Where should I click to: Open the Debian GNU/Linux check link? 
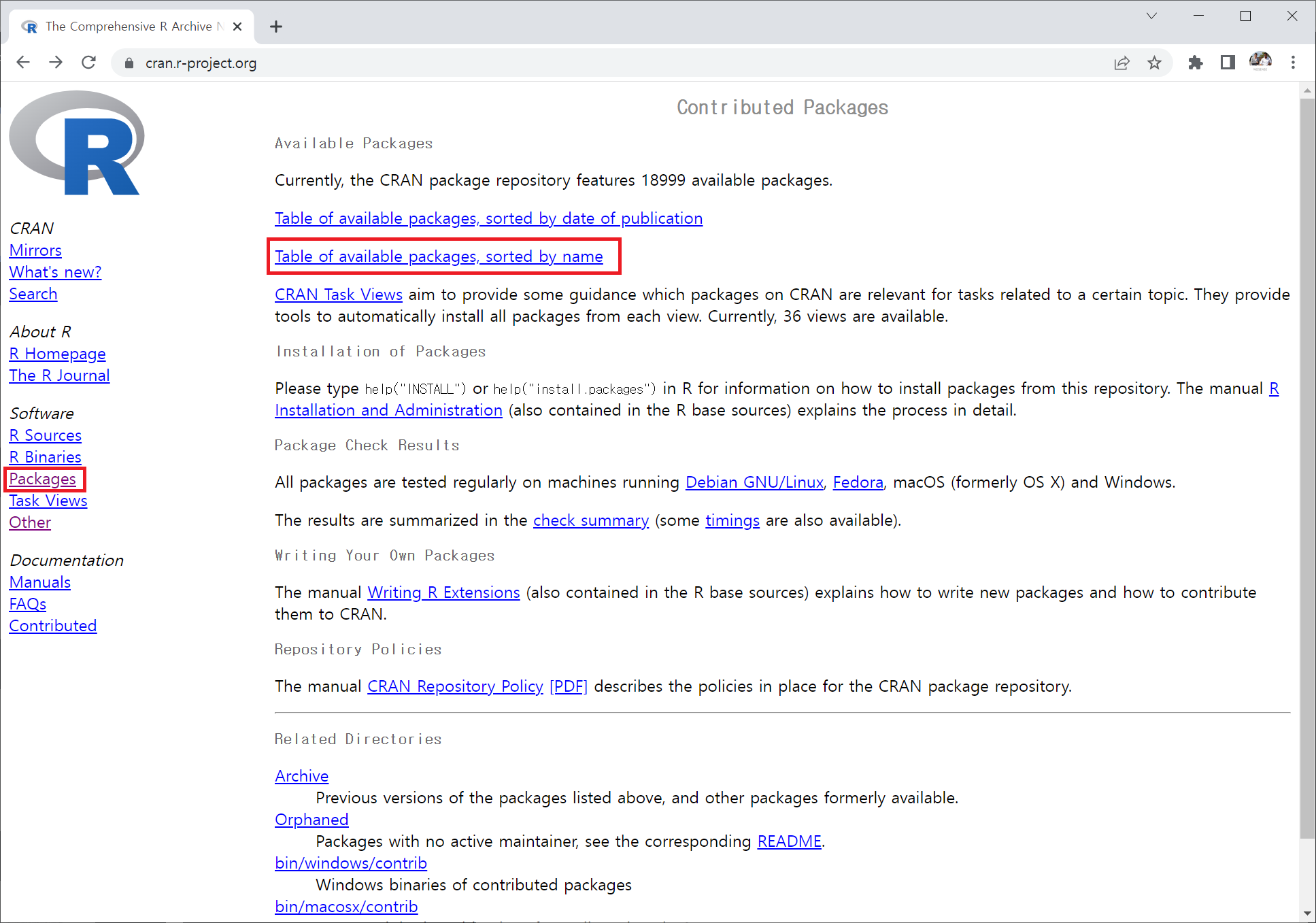[754, 482]
